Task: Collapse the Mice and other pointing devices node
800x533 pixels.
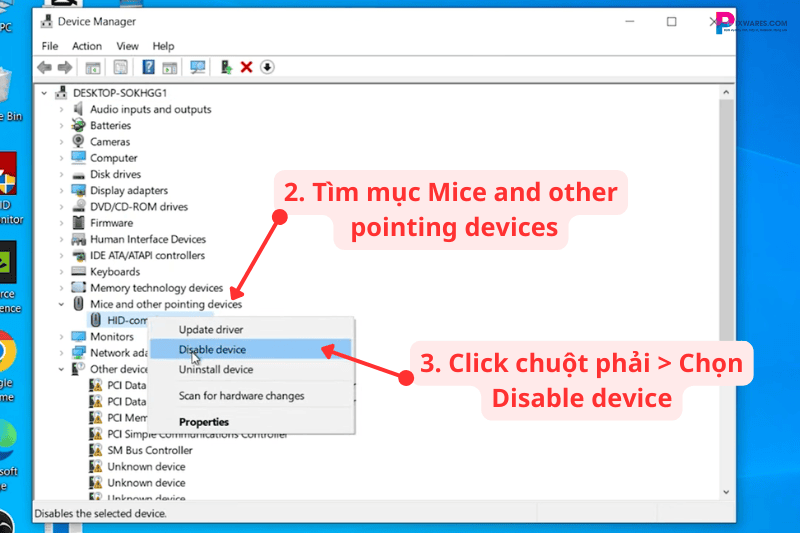Action: pyautogui.click(x=61, y=304)
